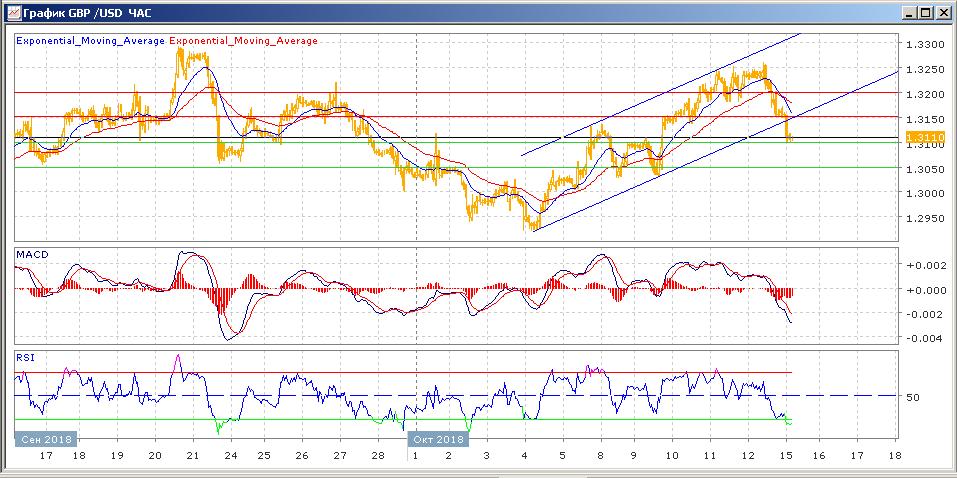Click the 'Окт 2018' month marker

click(x=437, y=438)
